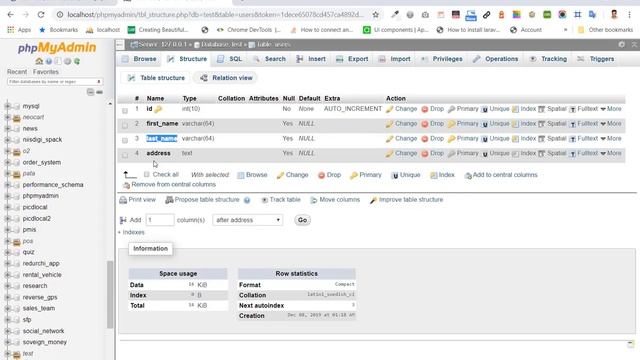
Task: Select the id column checkbox
Action: pos(125,111)
